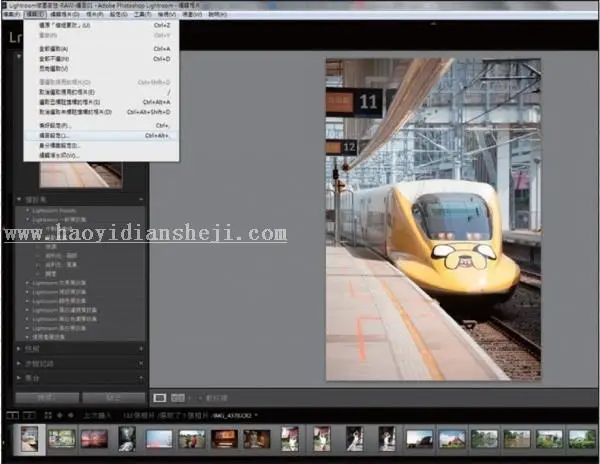Add snapshot with Snapshots panel plus icon
Image resolution: width=600 pixels, height=464 pixels.
[x=141, y=349]
